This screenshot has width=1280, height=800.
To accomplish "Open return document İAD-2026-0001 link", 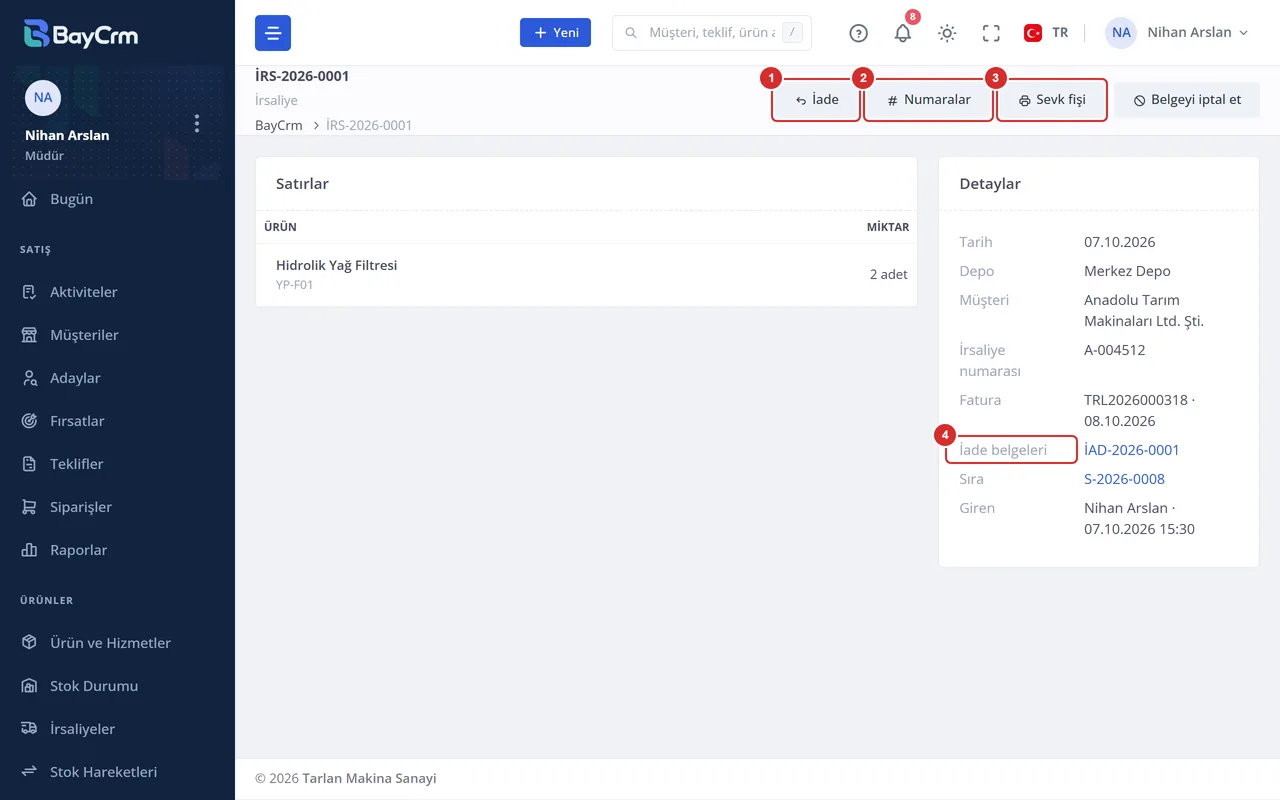I will (x=1132, y=450).
